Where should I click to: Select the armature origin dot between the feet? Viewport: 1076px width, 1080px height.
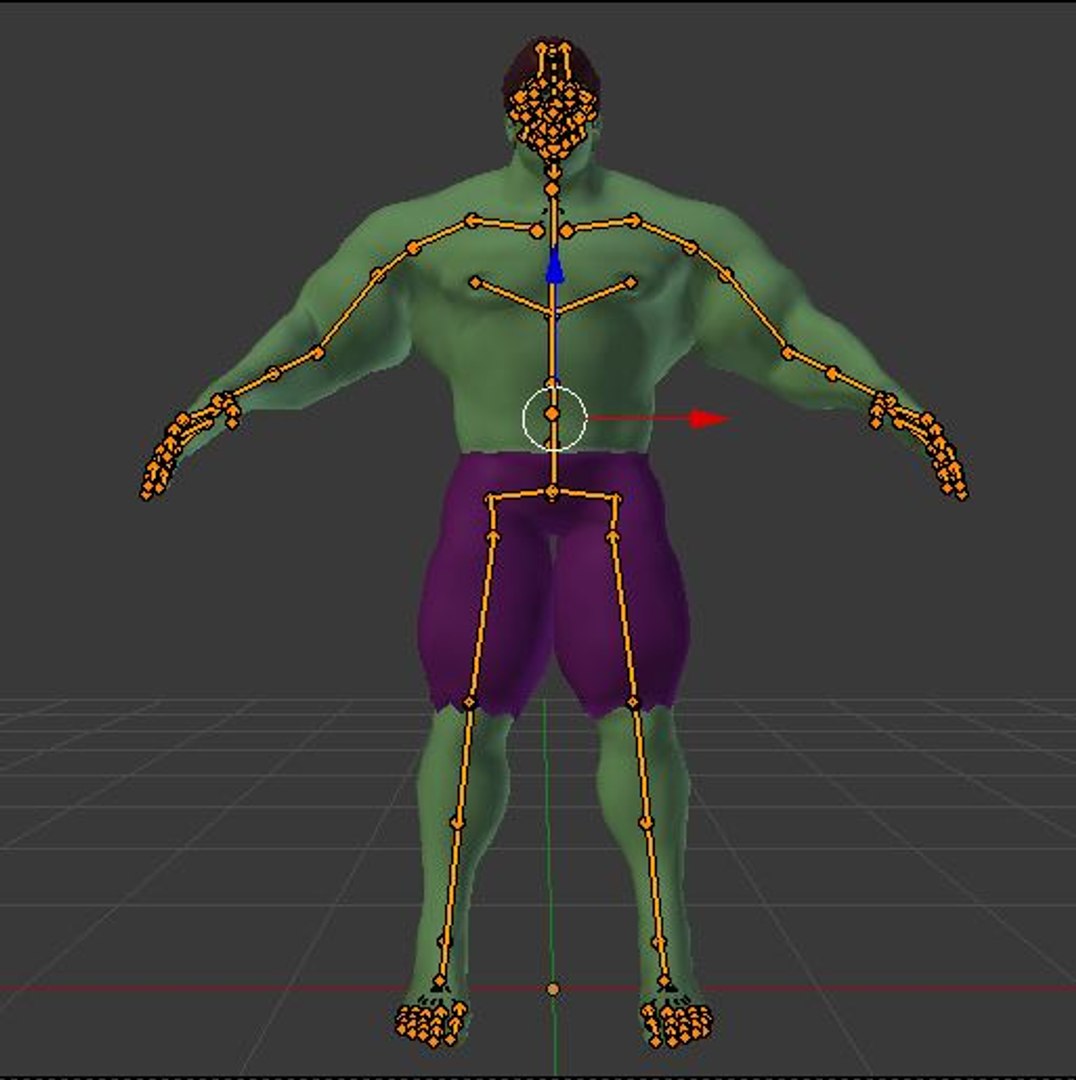click(x=553, y=990)
